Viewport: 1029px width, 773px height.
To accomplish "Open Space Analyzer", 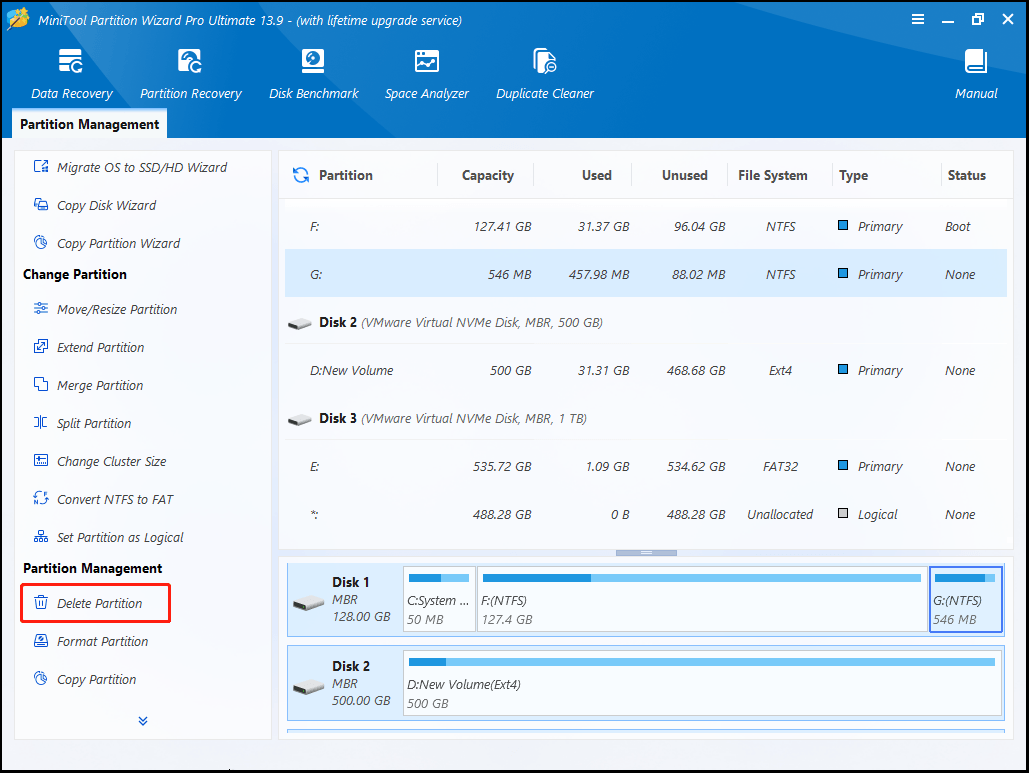I will pos(427,73).
